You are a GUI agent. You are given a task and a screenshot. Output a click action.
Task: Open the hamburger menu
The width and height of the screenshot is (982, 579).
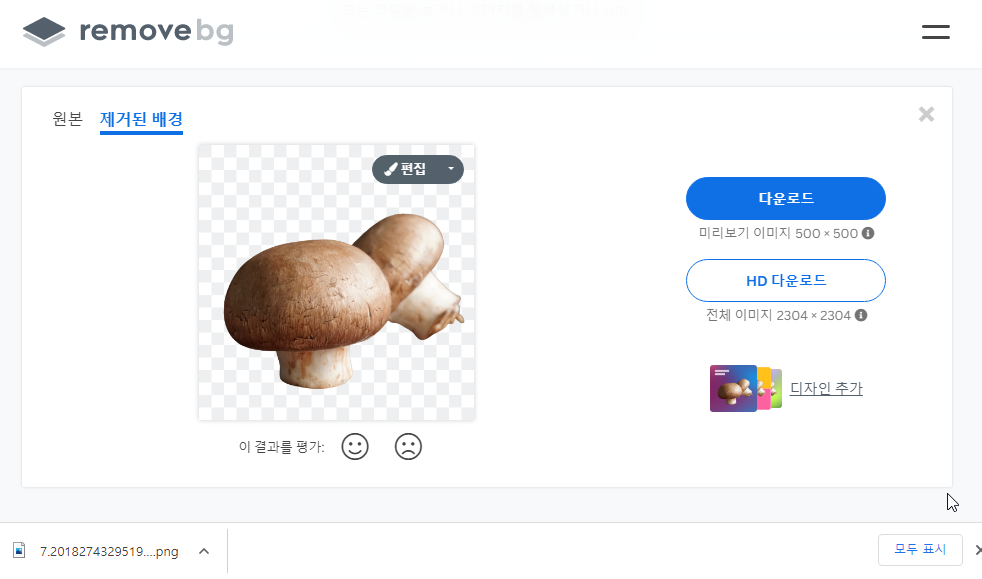pyautogui.click(x=936, y=32)
